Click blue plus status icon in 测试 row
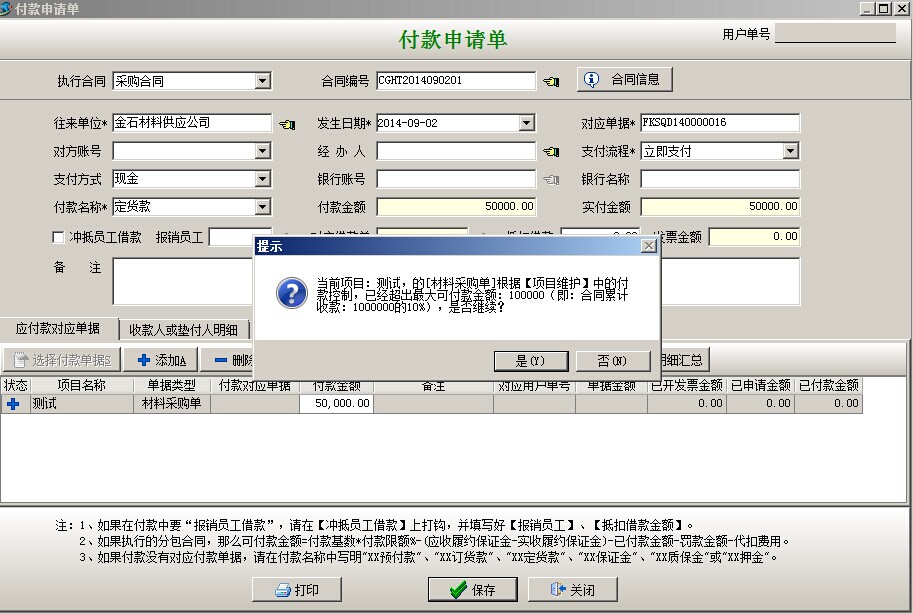Viewport: 913px width, 614px height. pyautogui.click(x=13, y=404)
